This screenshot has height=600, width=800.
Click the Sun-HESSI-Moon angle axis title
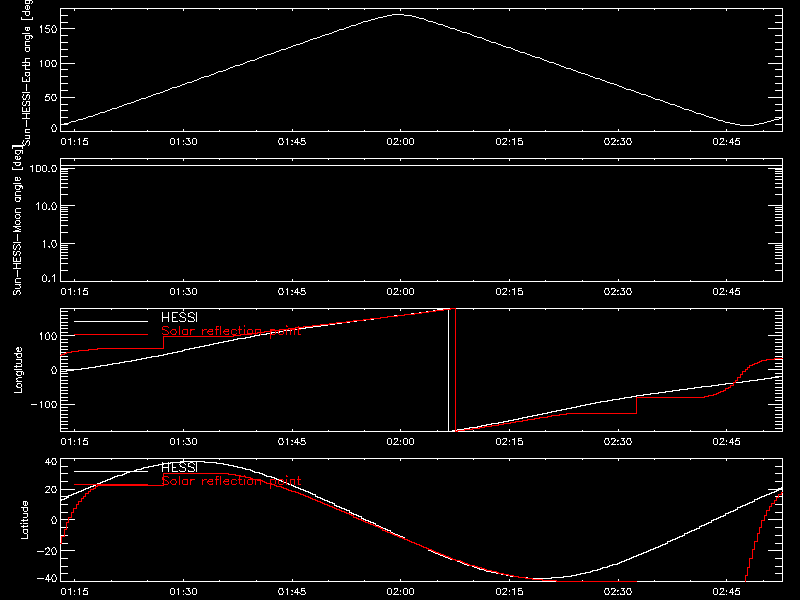click(17, 220)
